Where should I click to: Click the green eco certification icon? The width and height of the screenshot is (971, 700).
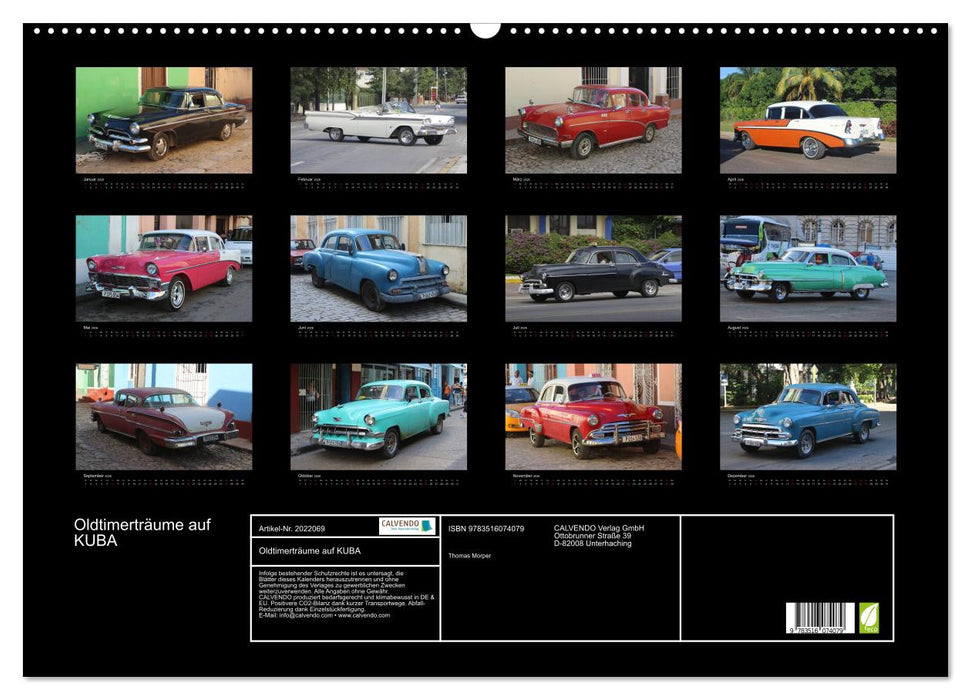click(869, 617)
